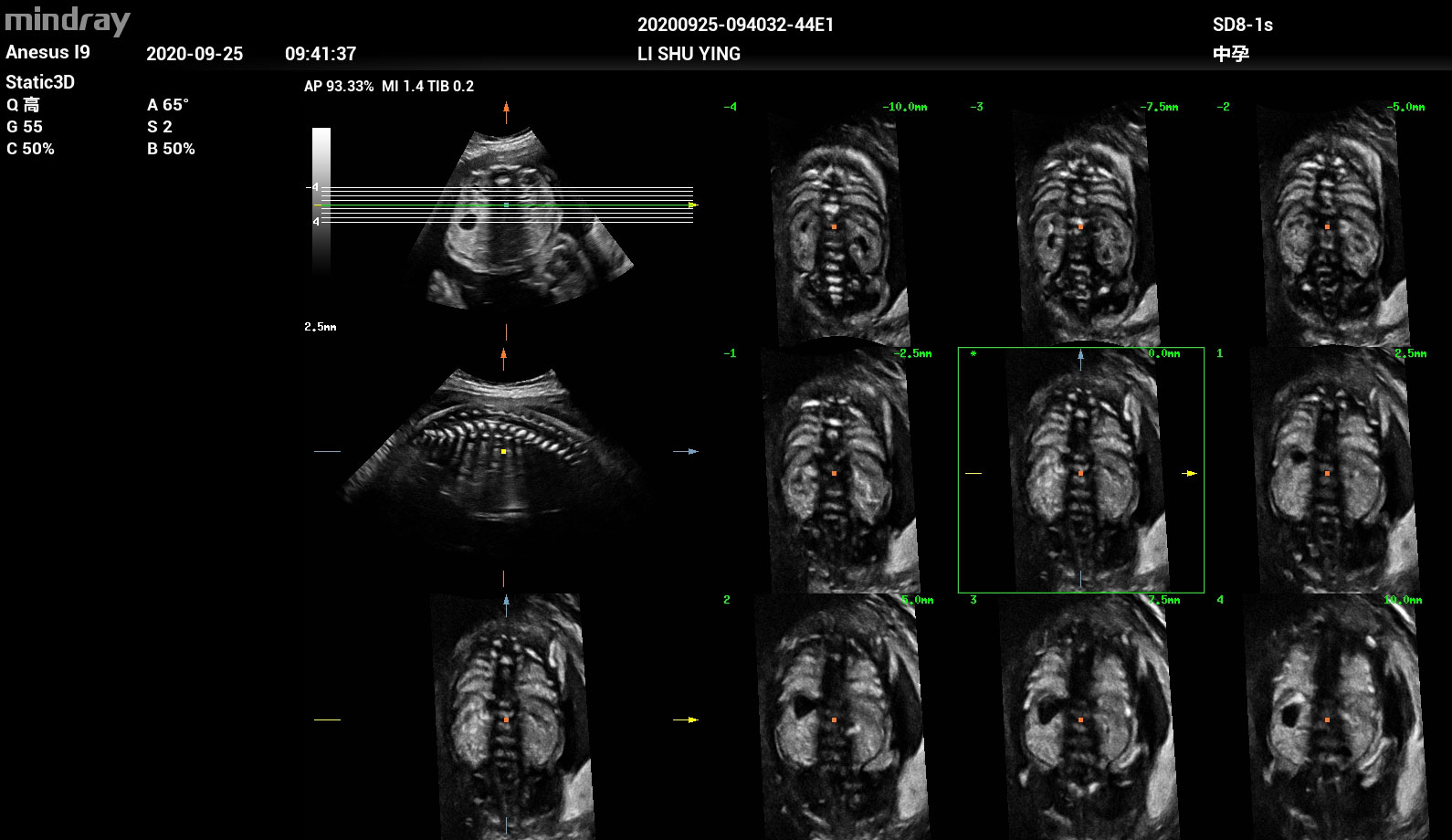1452x840 pixels.
Task: Click the orange up arrow above top plane
Action: pyautogui.click(x=506, y=112)
